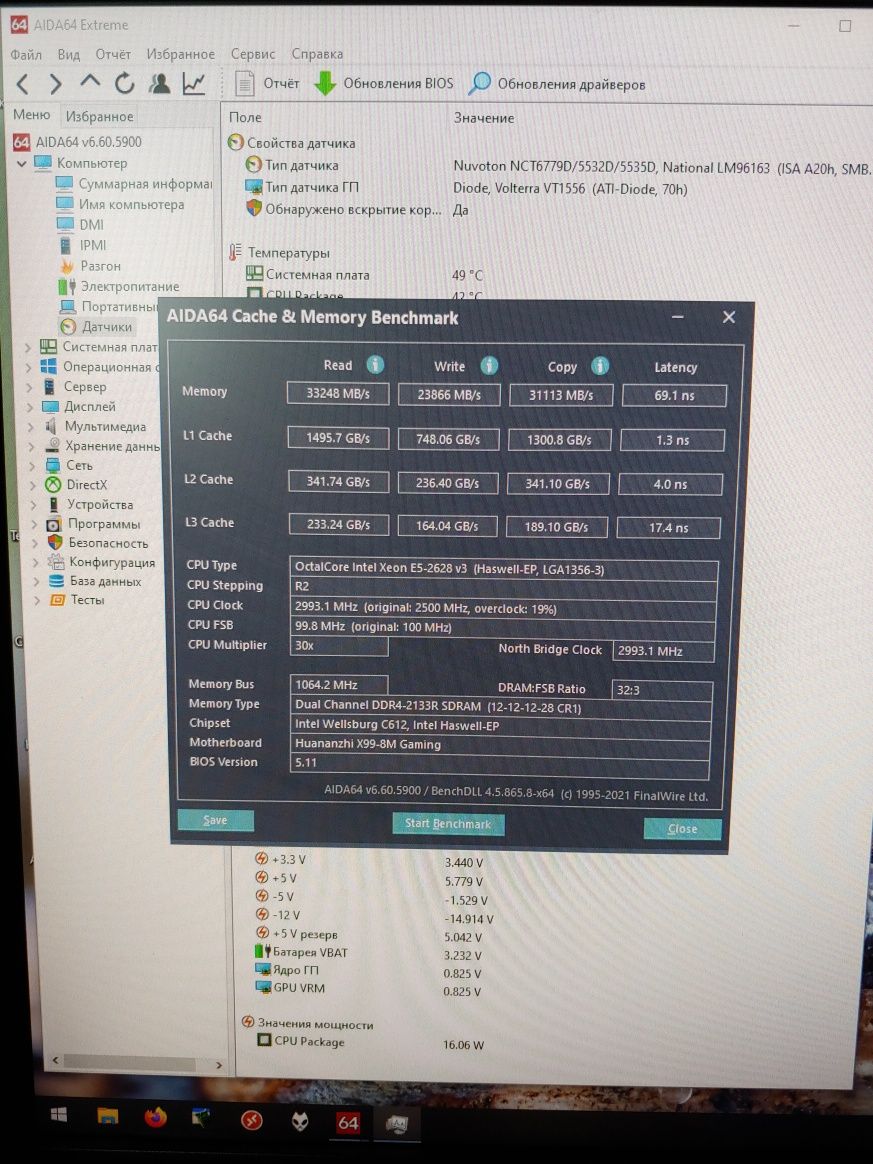Select the Системная плата temperature row
The width and height of the screenshot is (873, 1164).
[x=364, y=275]
